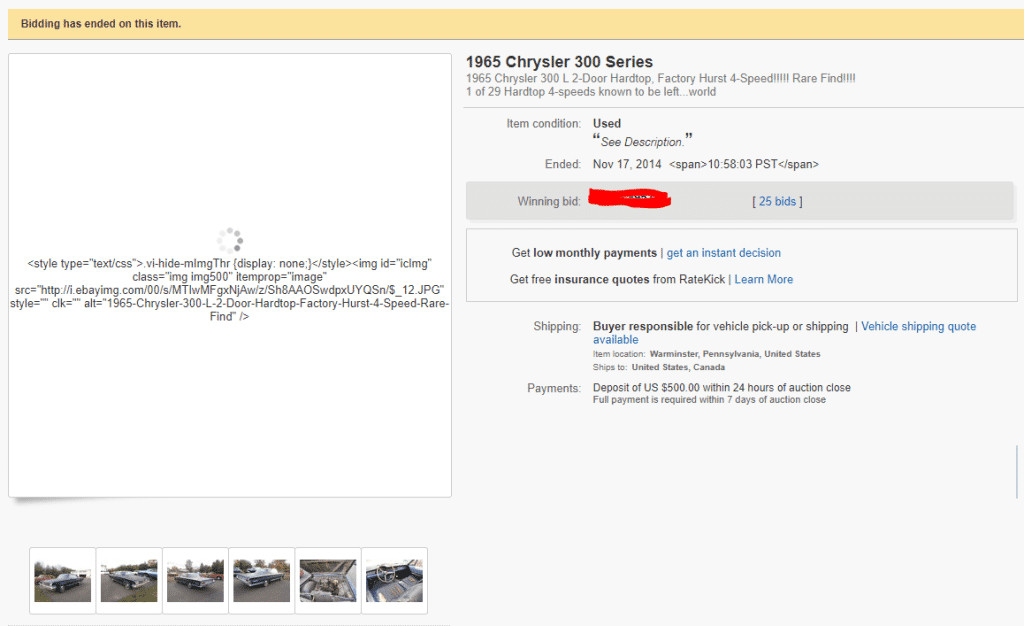View the interior steering wheel thumbnail
This screenshot has width=1024, height=626.
(x=394, y=581)
